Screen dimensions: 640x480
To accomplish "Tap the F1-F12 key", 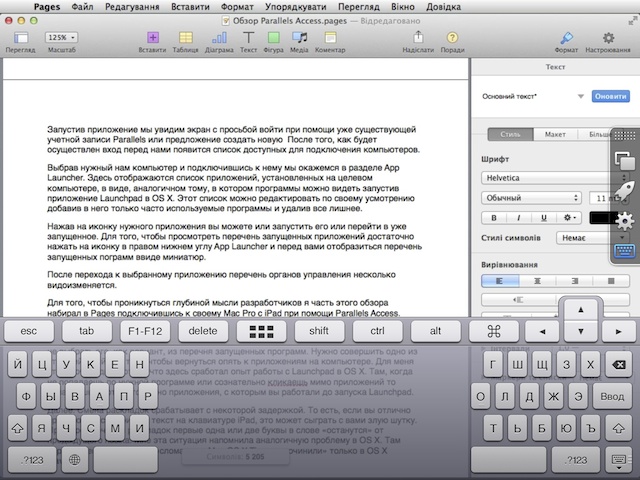I will click(x=145, y=331).
